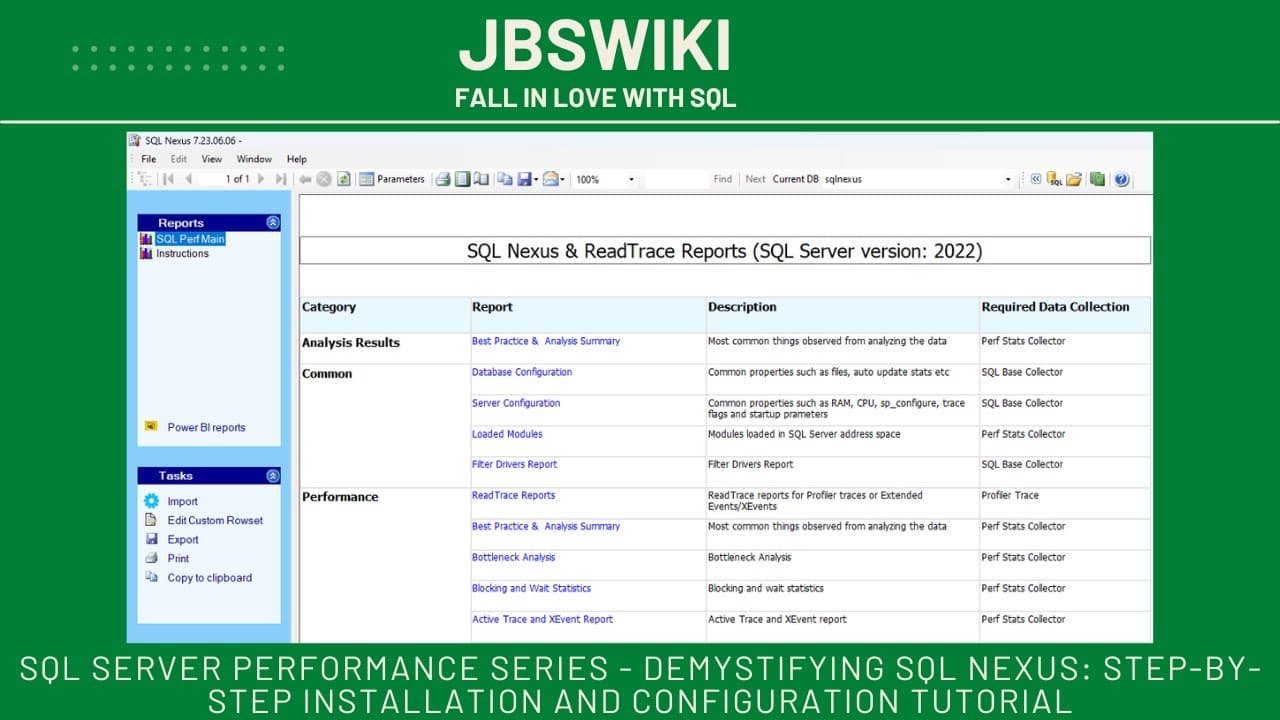1280x720 pixels.
Task: Click the save/export disk icon
Action: pyautogui.click(x=523, y=179)
